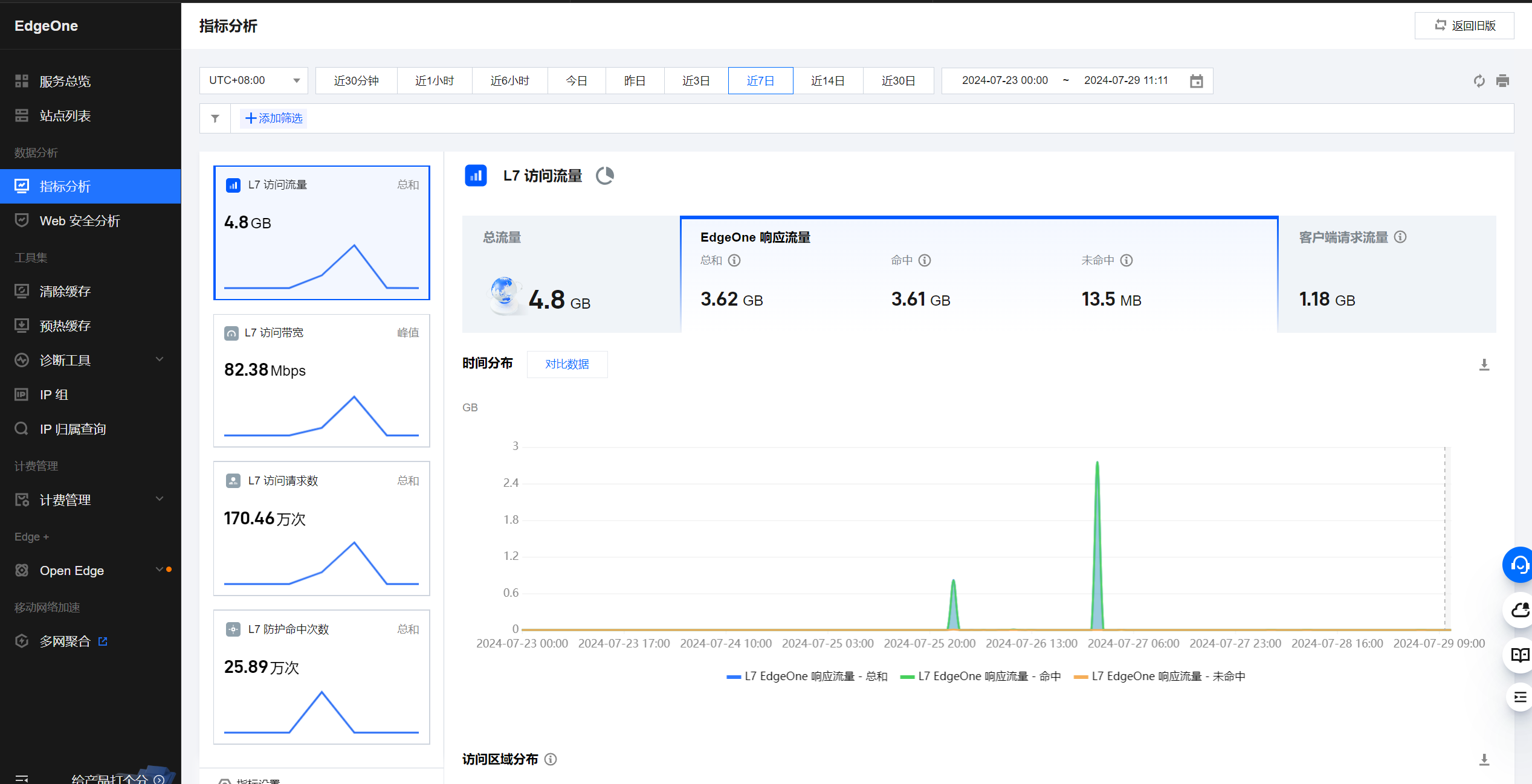Select L7 访问请求数 metric card

[322, 529]
